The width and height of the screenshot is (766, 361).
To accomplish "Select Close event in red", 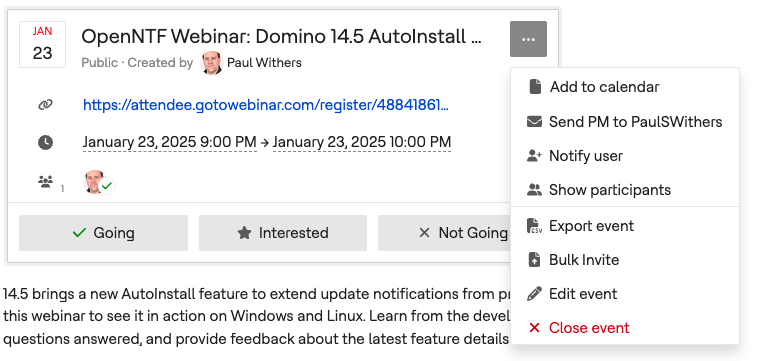I will [x=625, y=328].
